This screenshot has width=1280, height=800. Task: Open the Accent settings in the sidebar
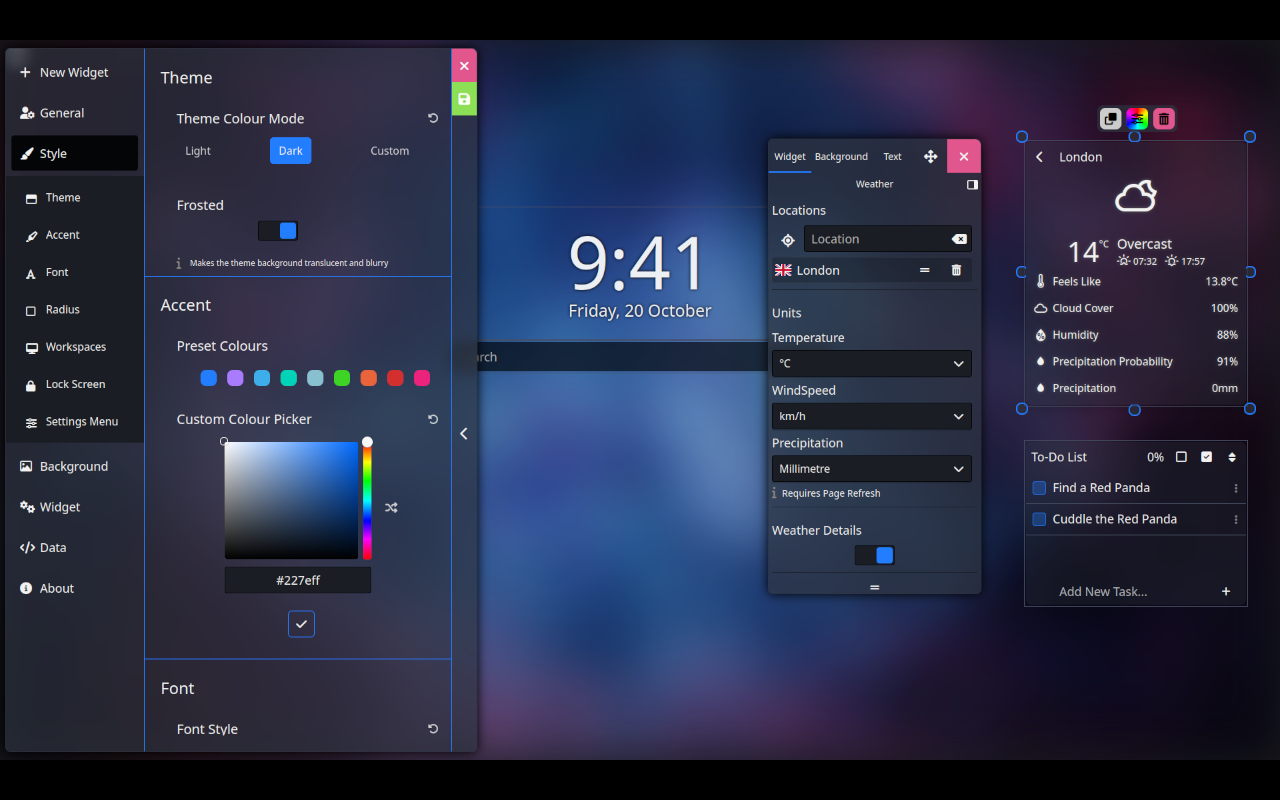62,234
